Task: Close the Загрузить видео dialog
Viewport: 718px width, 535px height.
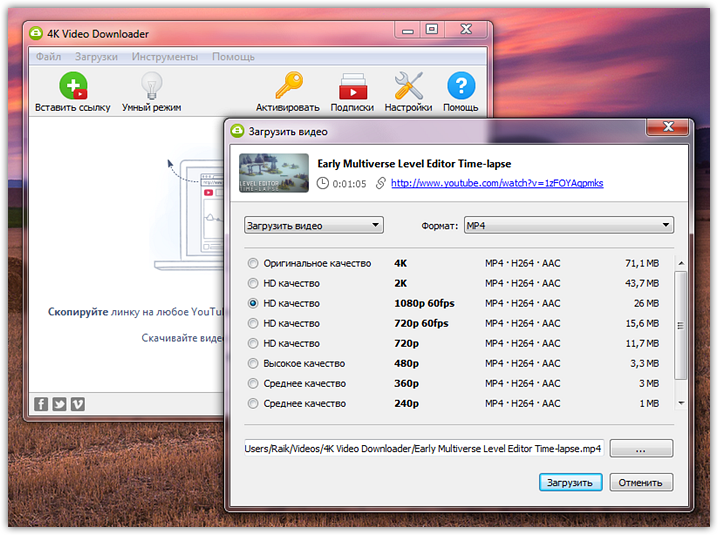Action: (x=668, y=127)
